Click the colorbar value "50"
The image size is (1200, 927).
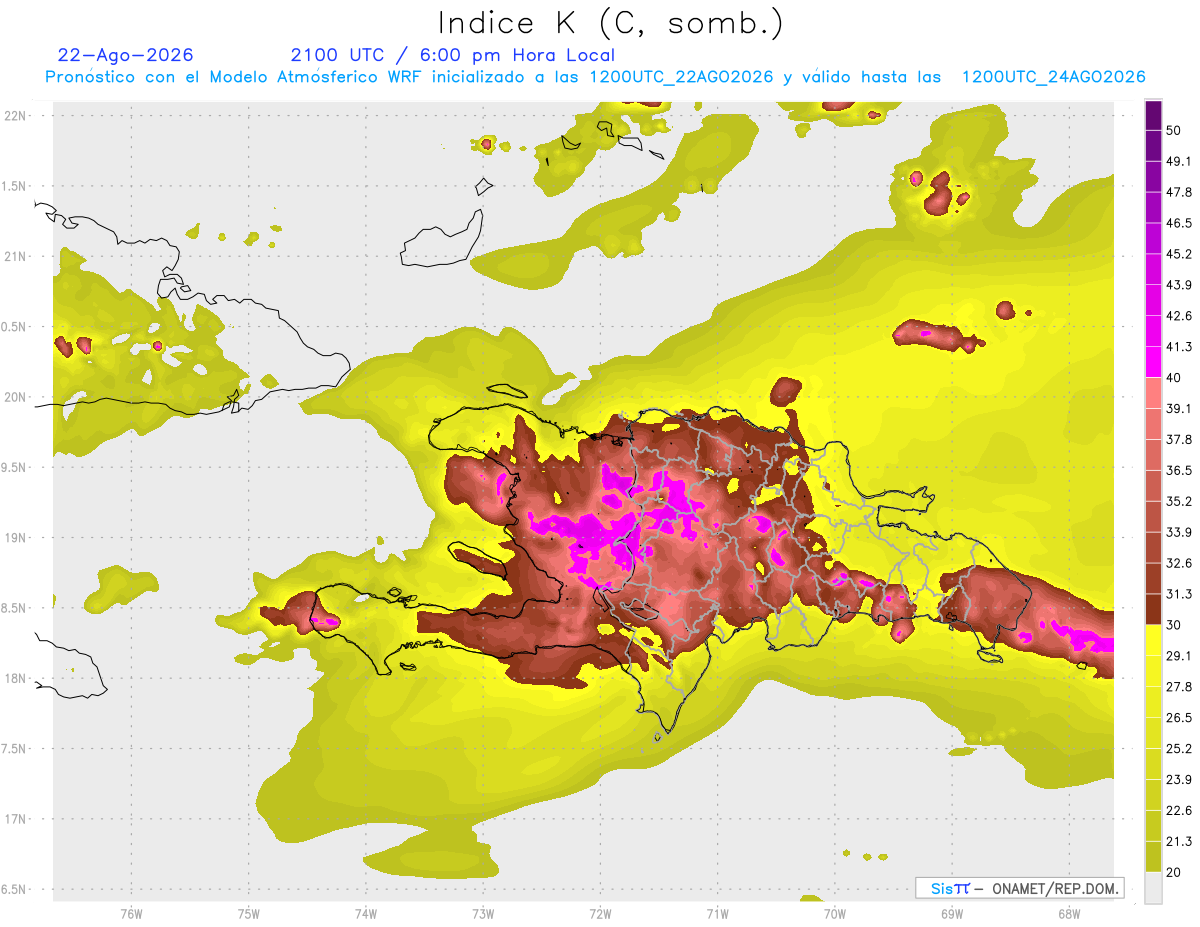coord(1174,131)
